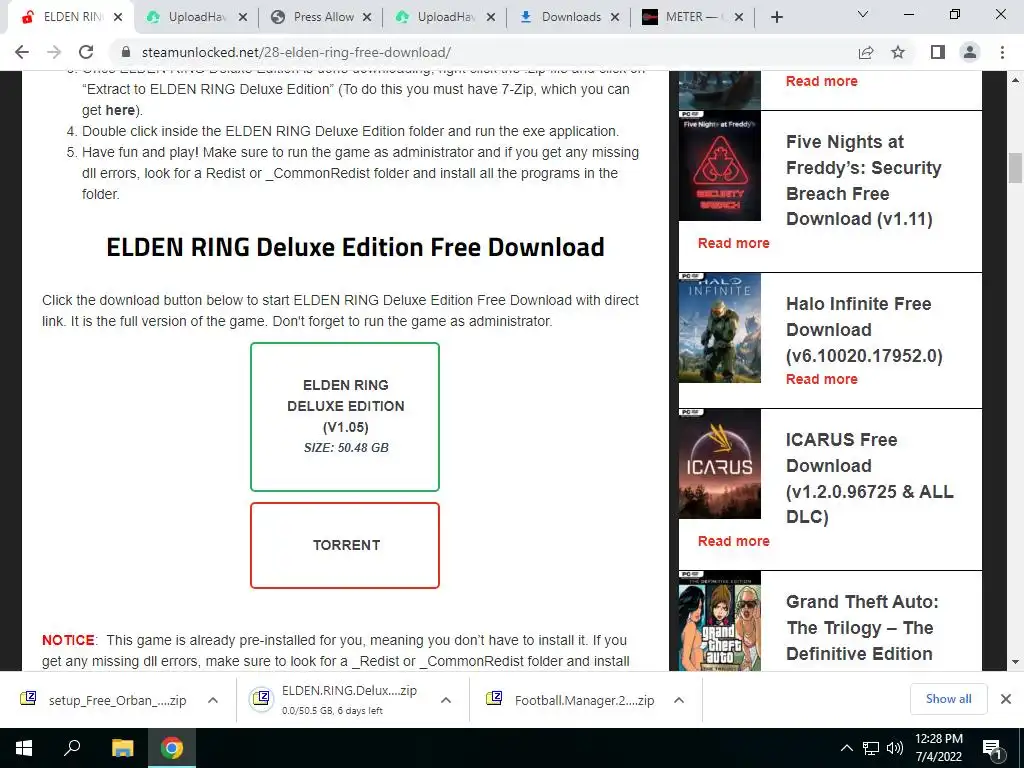Toggle the browser side panel icon
Image resolution: width=1024 pixels, height=768 pixels.
click(x=938, y=52)
